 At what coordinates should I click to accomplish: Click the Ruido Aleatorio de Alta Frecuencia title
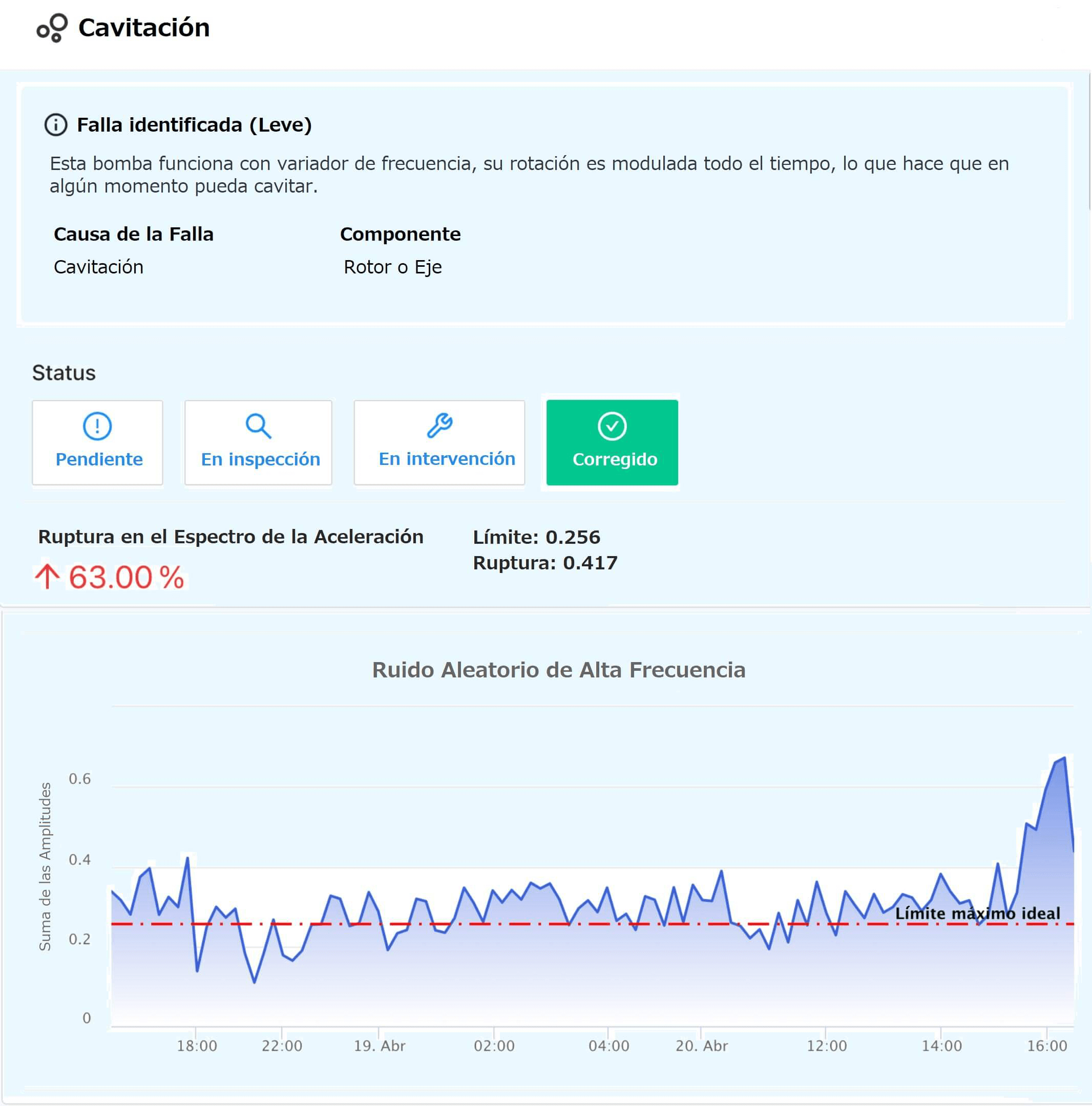pos(558,670)
